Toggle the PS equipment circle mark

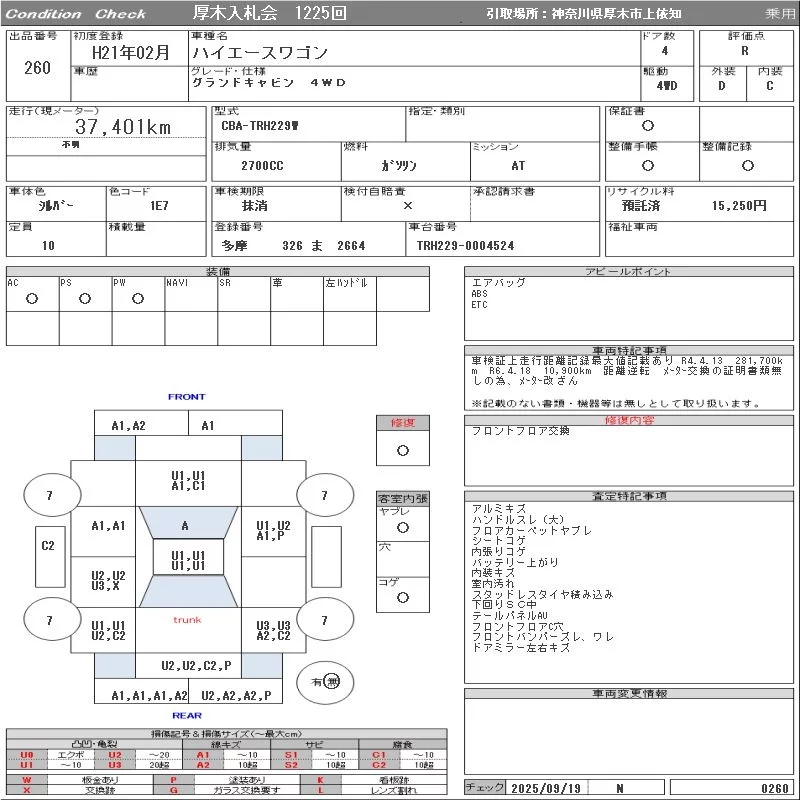click(85, 299)
